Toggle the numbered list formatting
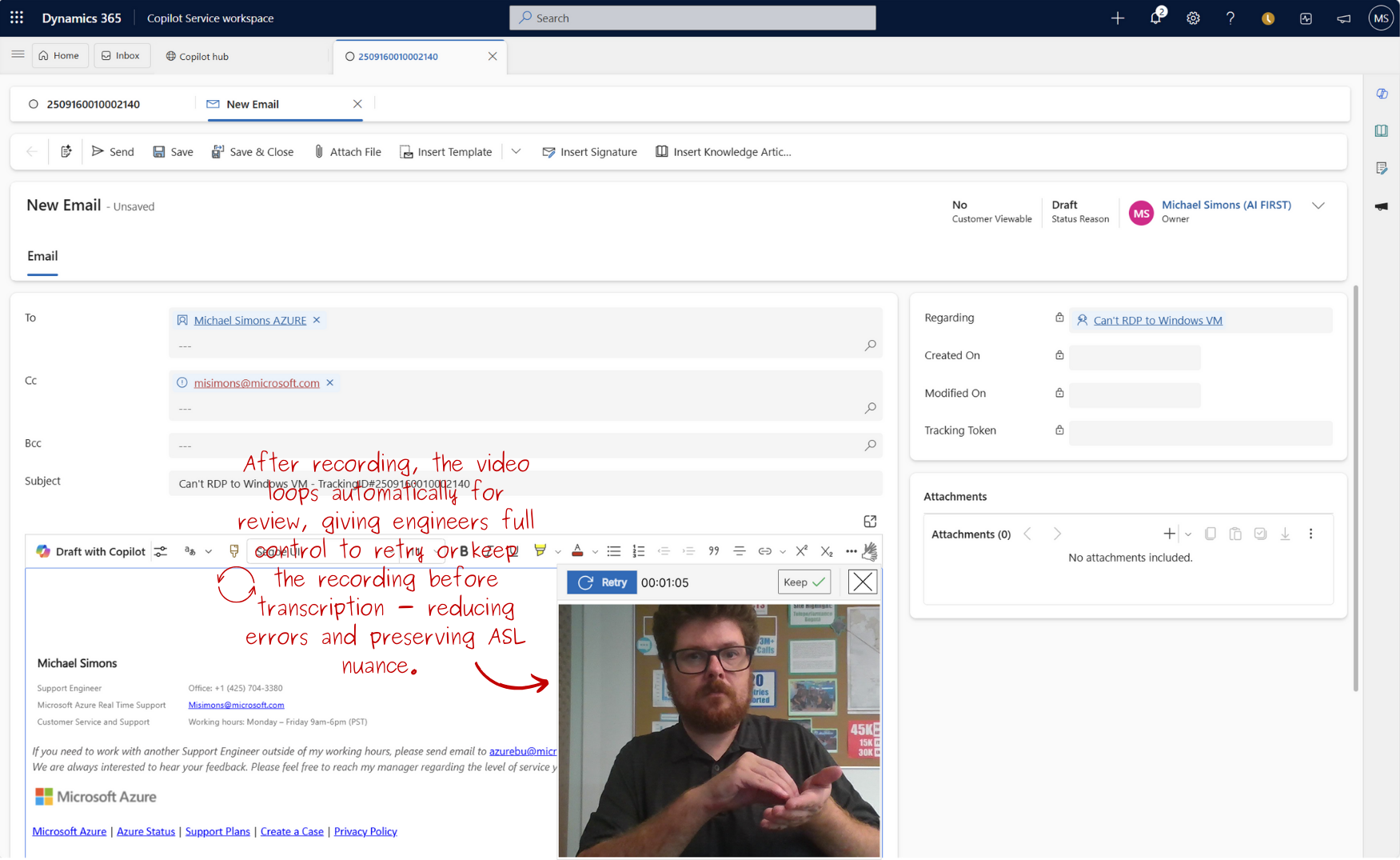The height and width of the screenshot is (860, 1400). (638, 550)
